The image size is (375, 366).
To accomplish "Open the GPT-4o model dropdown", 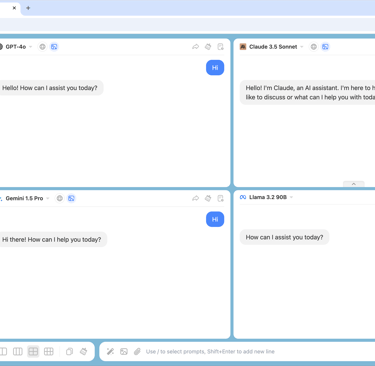I will pyautogui.click(x=31, y=47).
